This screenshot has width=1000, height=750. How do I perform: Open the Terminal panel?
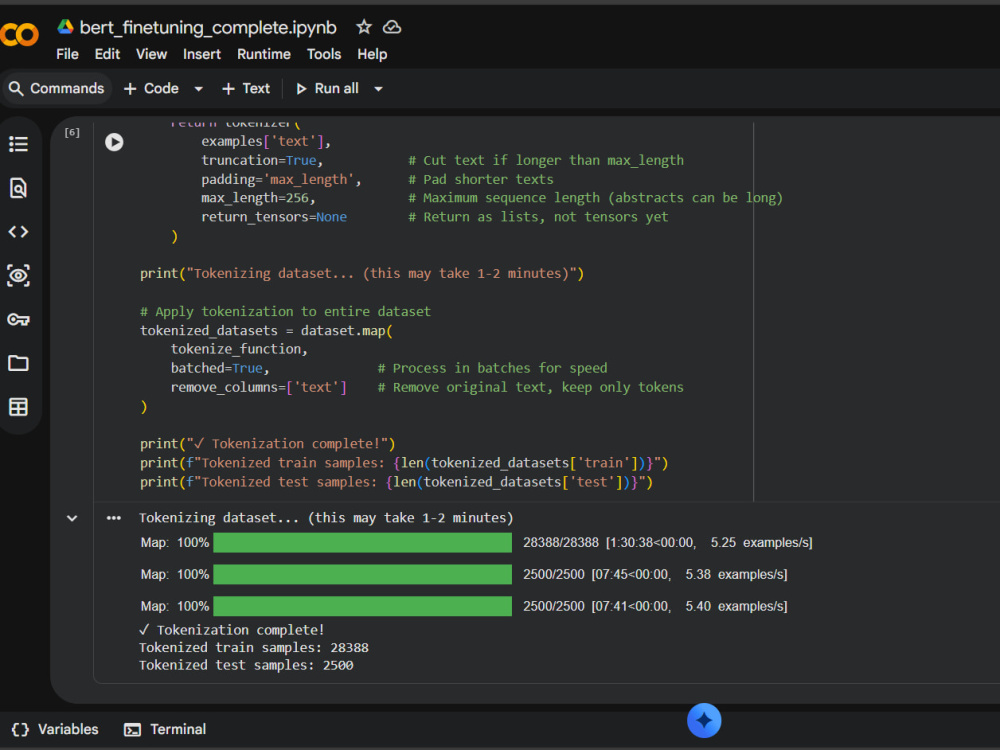[165, 730]
